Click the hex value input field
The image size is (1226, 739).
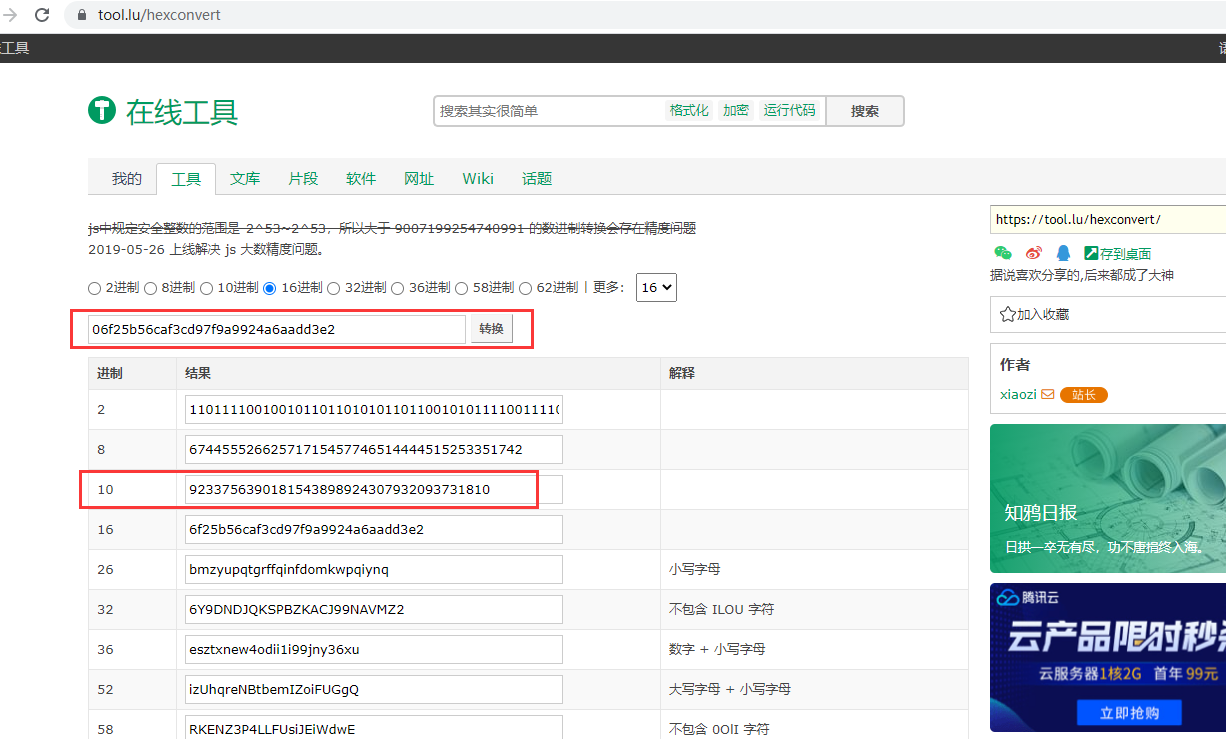276,329
